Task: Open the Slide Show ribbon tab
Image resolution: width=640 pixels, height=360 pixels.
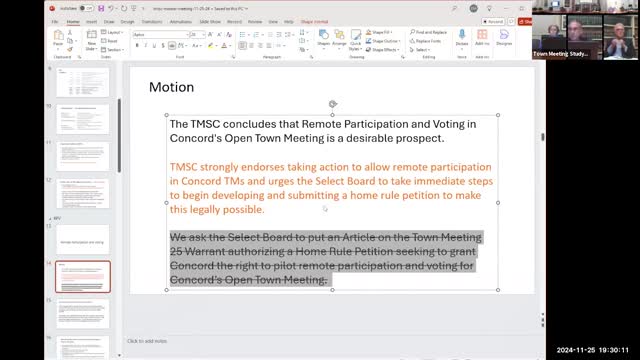Action: [210, 22]
